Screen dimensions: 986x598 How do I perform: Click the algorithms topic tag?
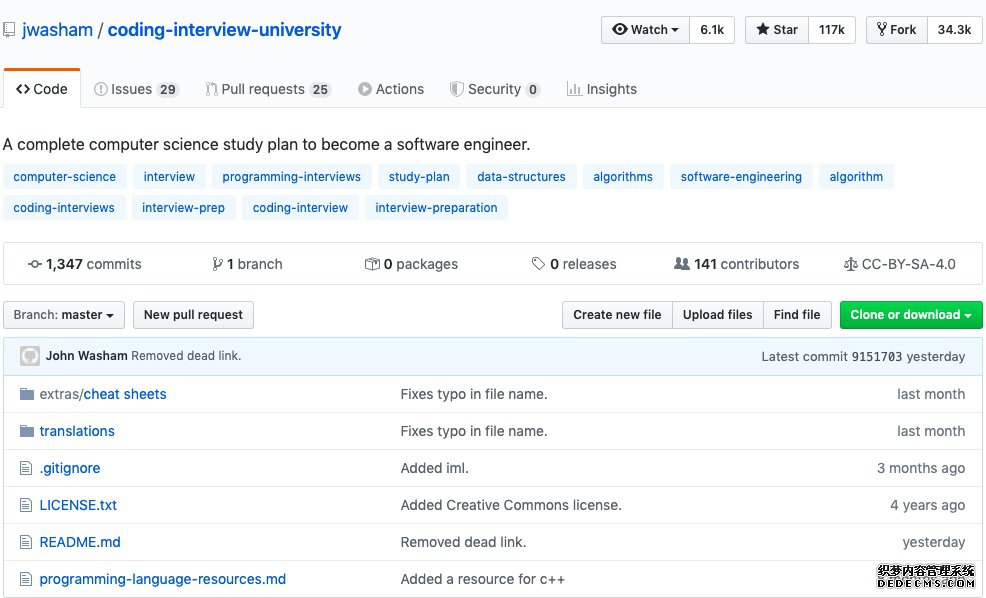click(623, 177)
